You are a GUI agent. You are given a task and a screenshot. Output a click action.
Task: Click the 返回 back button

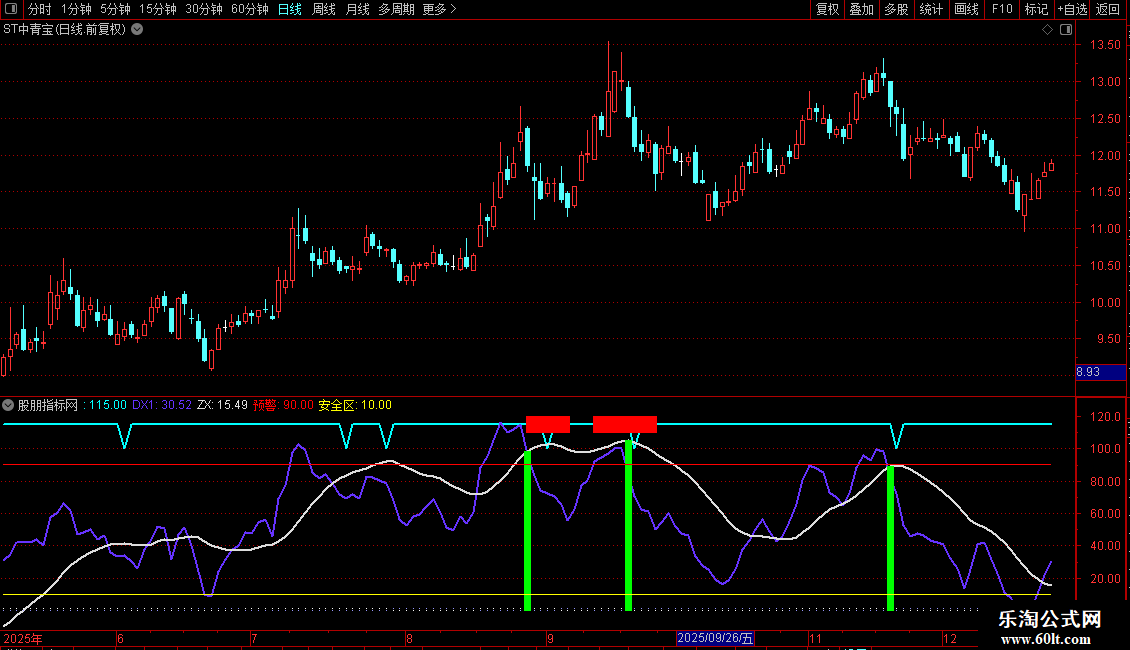[1108, 9]
